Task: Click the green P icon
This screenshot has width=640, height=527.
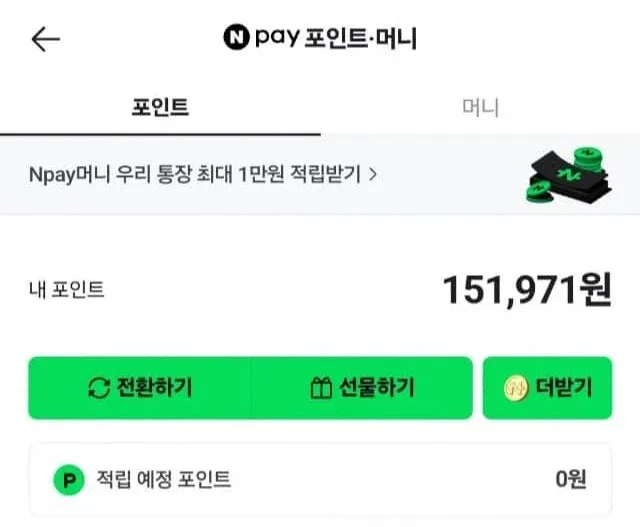Action: click(69, 480)
